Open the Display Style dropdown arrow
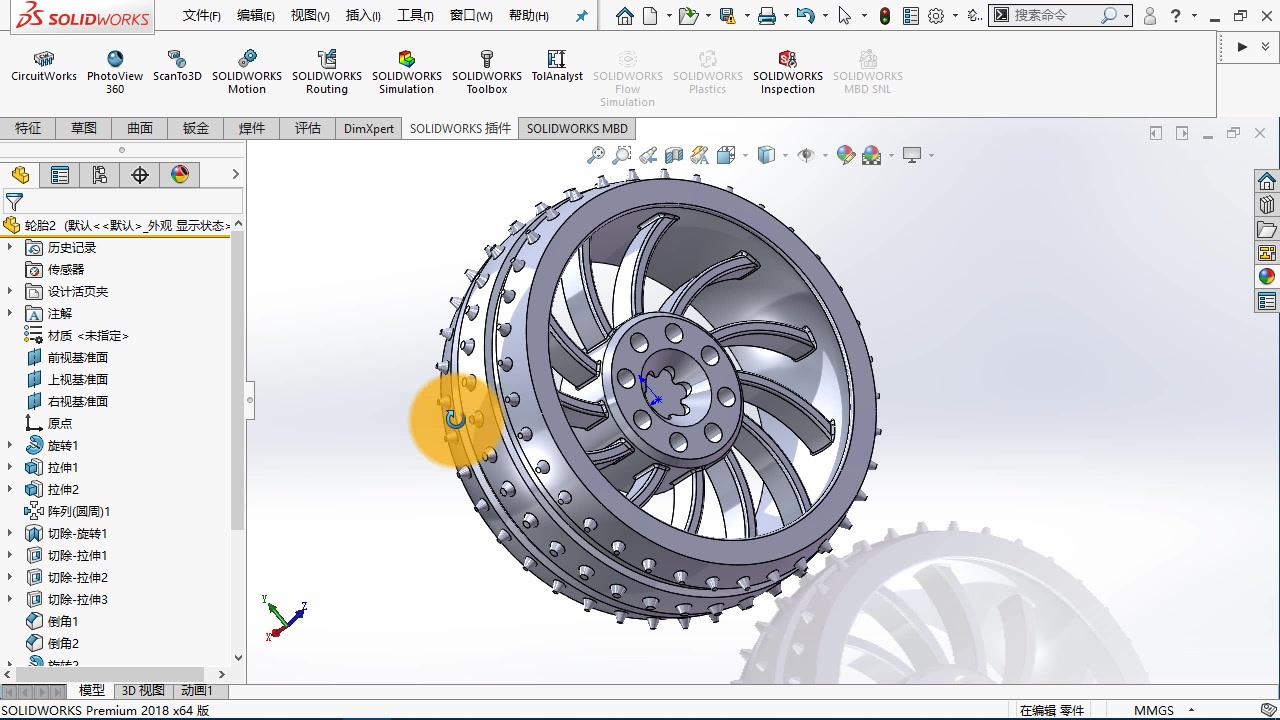1280x720 pixels. (x=785, y=155)
